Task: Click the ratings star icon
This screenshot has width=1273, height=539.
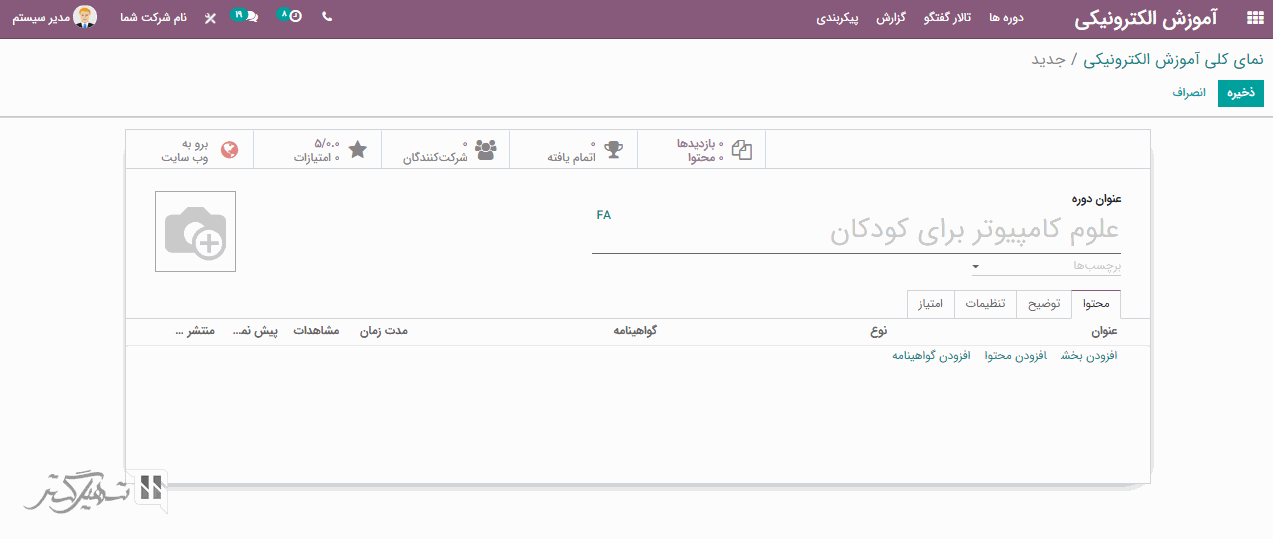Action: (357, 150)
